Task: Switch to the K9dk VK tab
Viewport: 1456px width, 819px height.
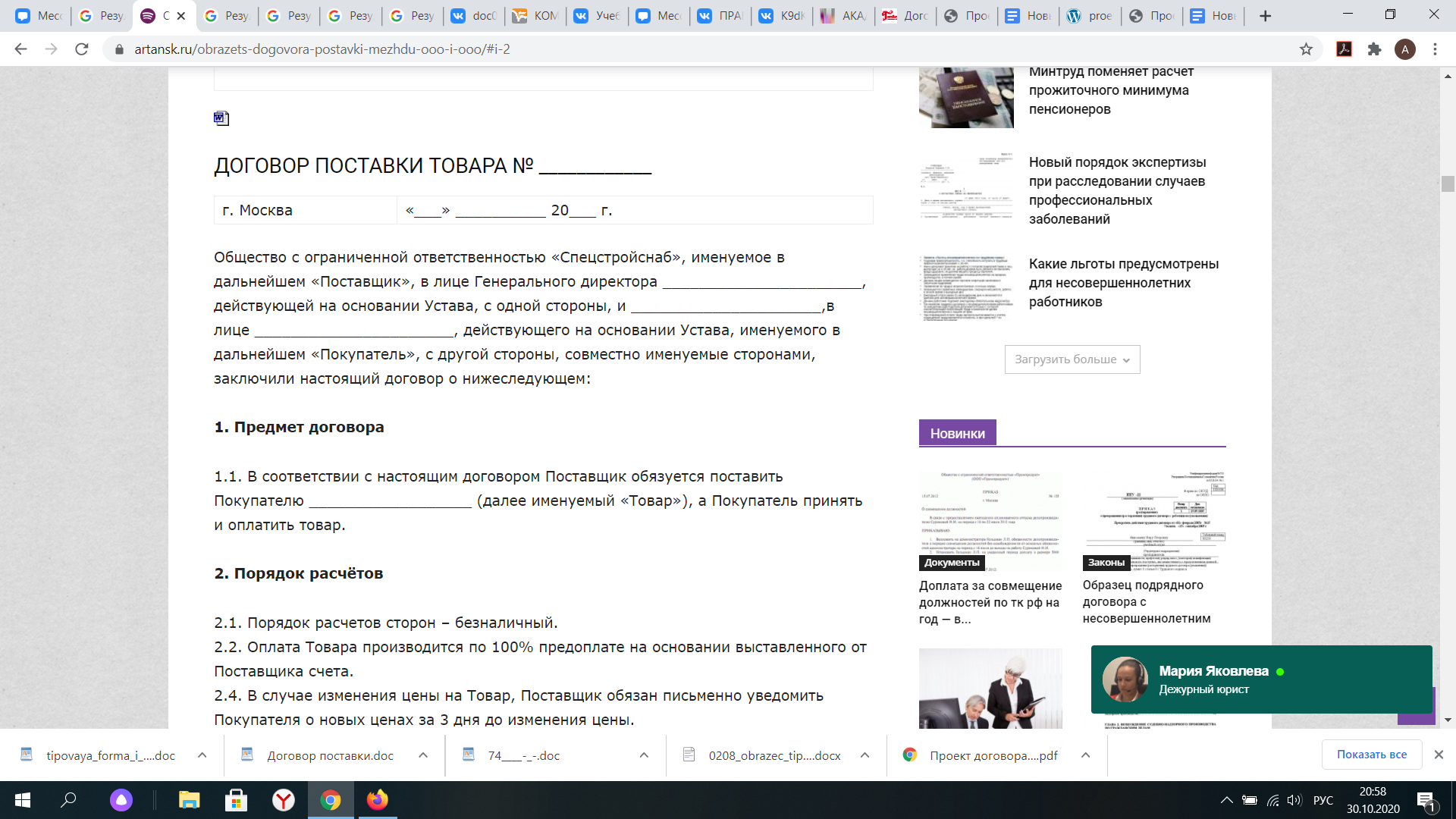Action: pyautogui.click(x=782, y=16)
